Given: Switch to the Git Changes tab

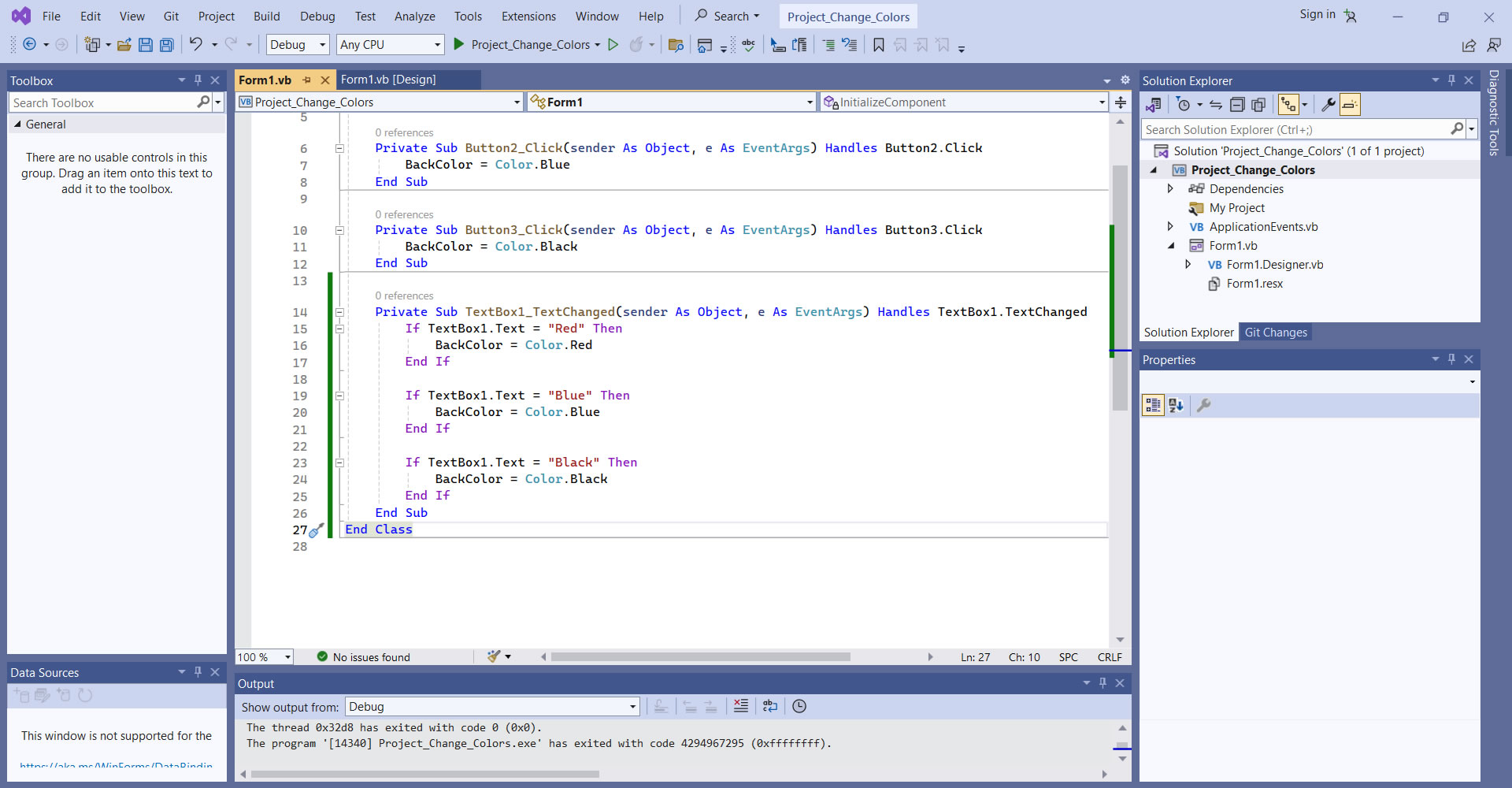Looking at the screenshot, I should (1275, 333).
